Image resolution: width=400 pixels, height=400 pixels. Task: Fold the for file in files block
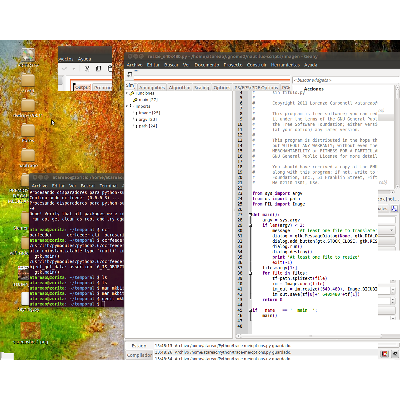coord(250,273)
